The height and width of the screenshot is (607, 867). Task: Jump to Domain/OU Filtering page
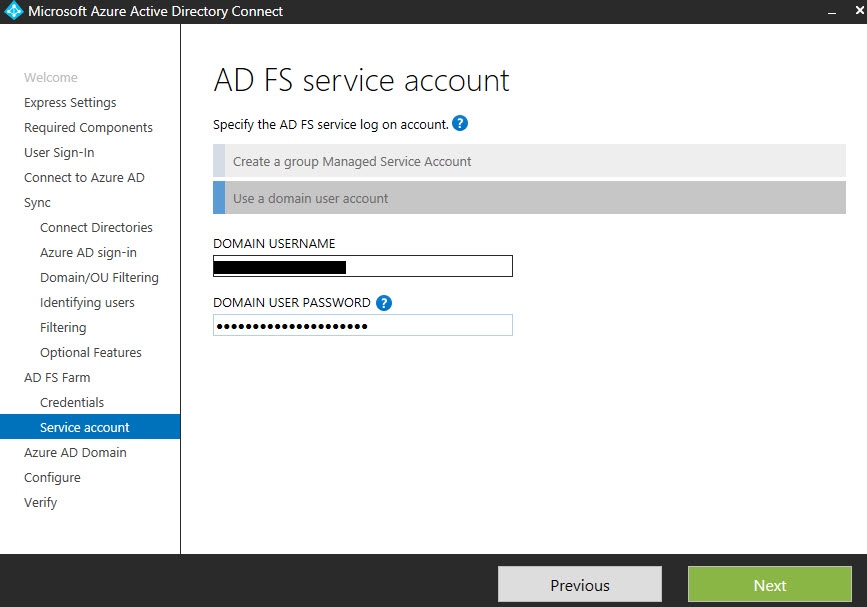99,278
